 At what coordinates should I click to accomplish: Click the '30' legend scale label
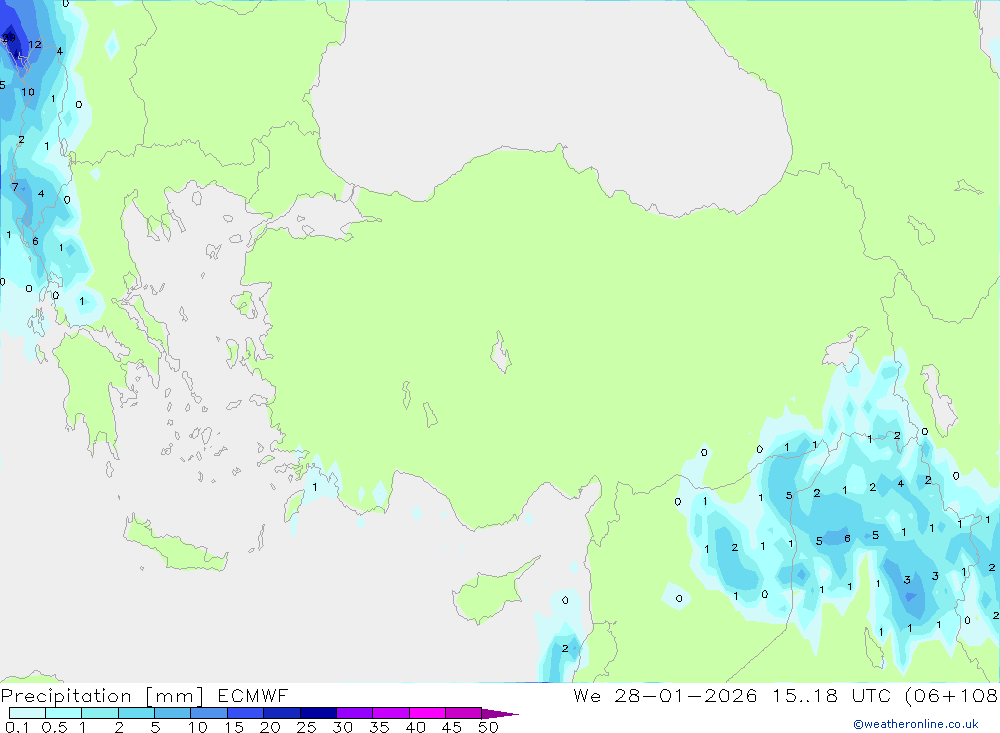click(342, 727)
